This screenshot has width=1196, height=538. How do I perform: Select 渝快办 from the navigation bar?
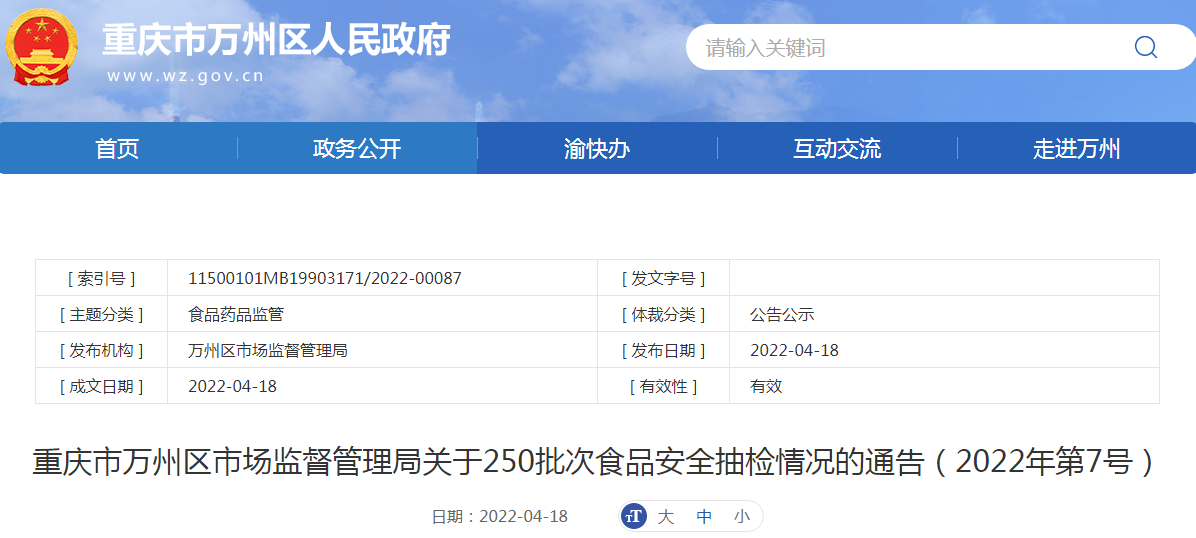[597, 149]
